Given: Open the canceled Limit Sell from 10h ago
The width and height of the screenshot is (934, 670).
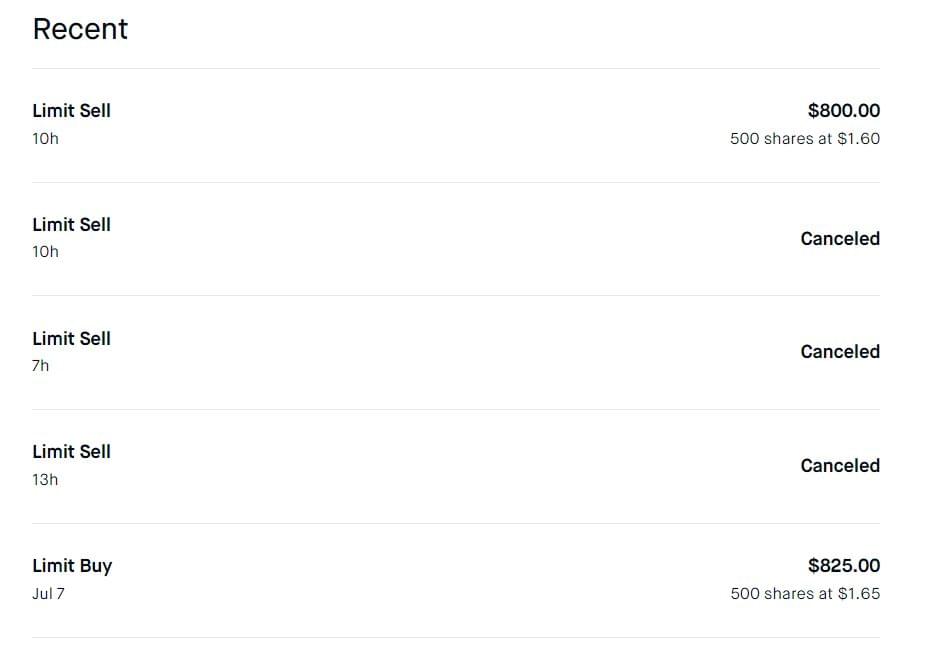Looking at the screenshot, I should [x=72, y=225].
